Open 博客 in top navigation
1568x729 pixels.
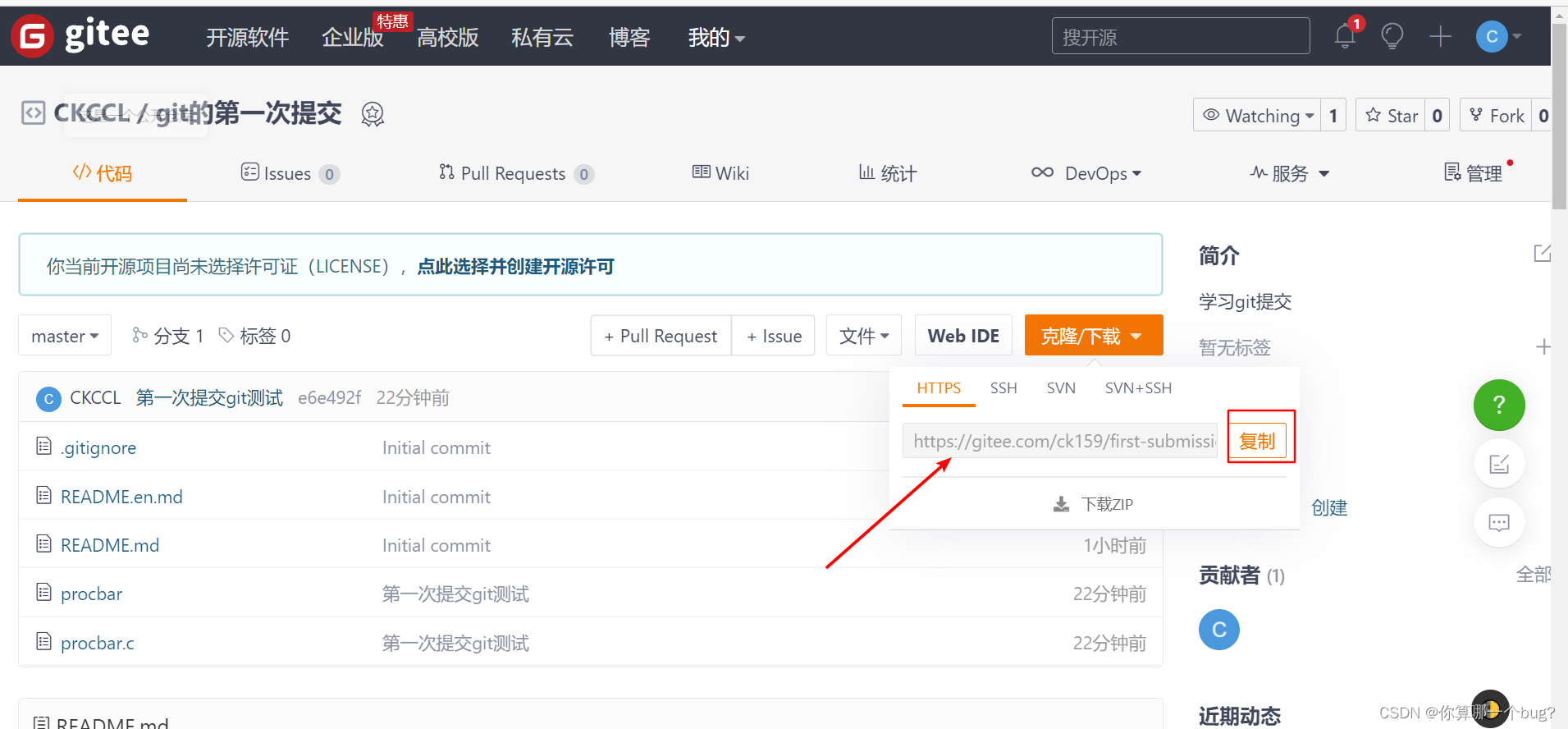pyautogui.click(x=629, y=37)
